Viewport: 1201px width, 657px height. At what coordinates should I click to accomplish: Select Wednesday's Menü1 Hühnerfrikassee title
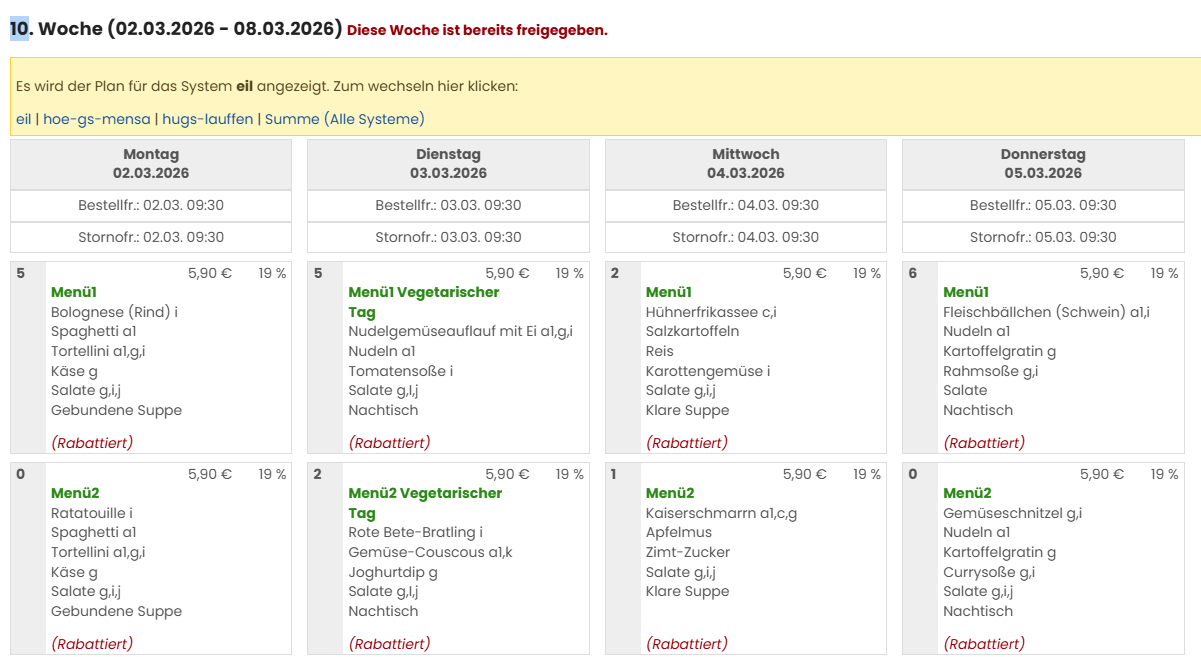[669, 292]
